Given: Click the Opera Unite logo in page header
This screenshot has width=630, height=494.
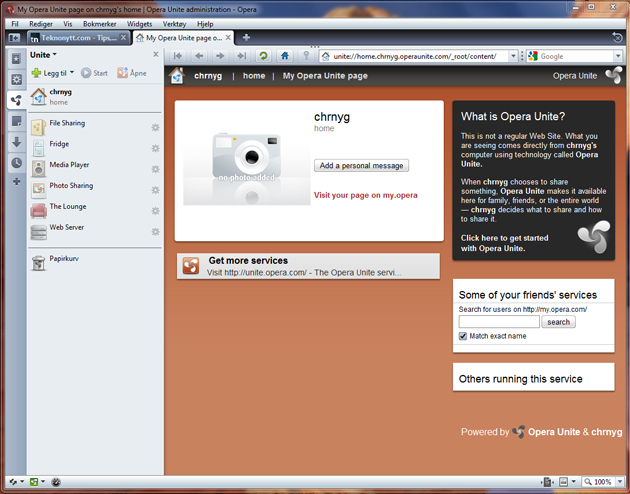Looking at the screenshot, I should (x=614, y=76).
